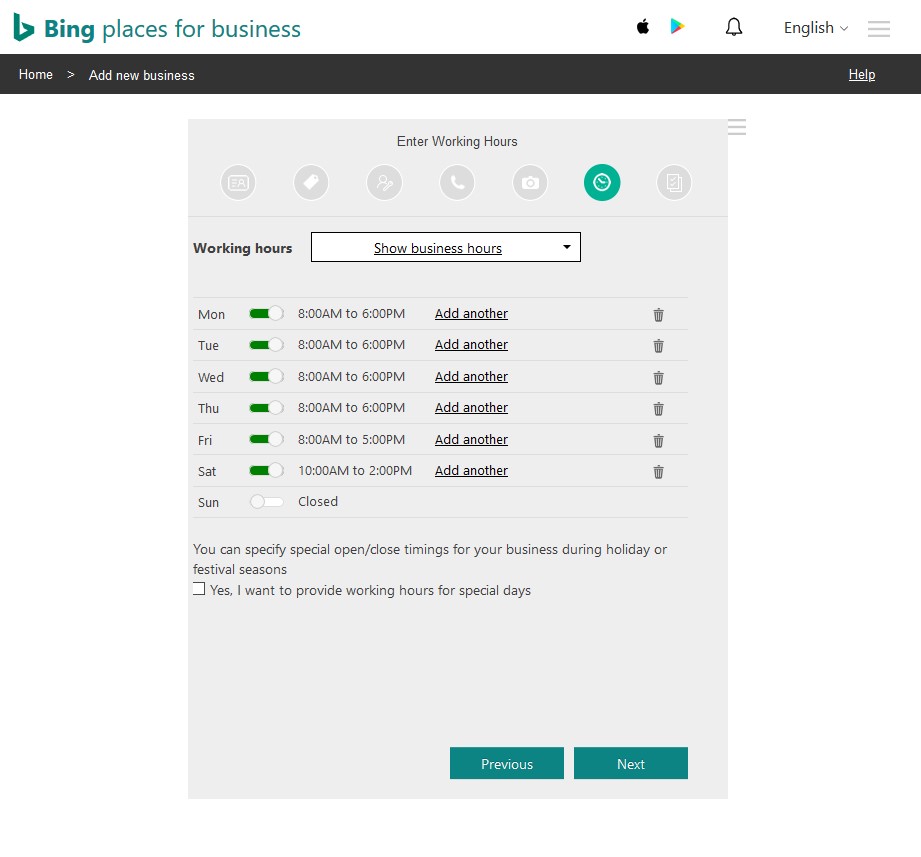Check the special days working hours checkbox
This screenshot has height=857, width=921.
click(199, 588)
